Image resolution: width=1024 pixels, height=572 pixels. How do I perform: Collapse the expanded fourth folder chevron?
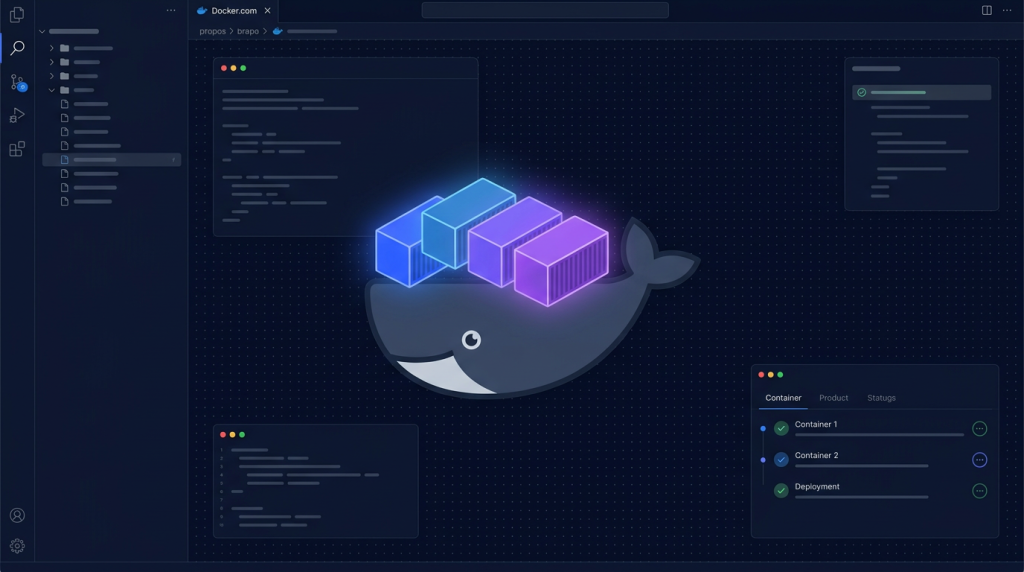52,90
